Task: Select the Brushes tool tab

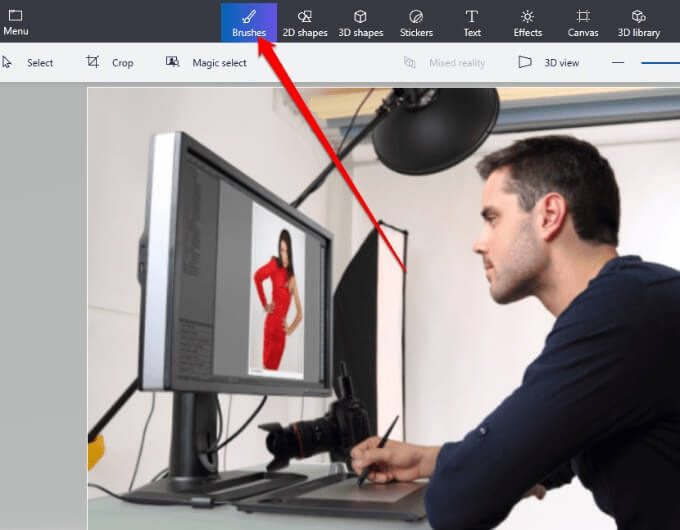Action: (x=249, y=23)
